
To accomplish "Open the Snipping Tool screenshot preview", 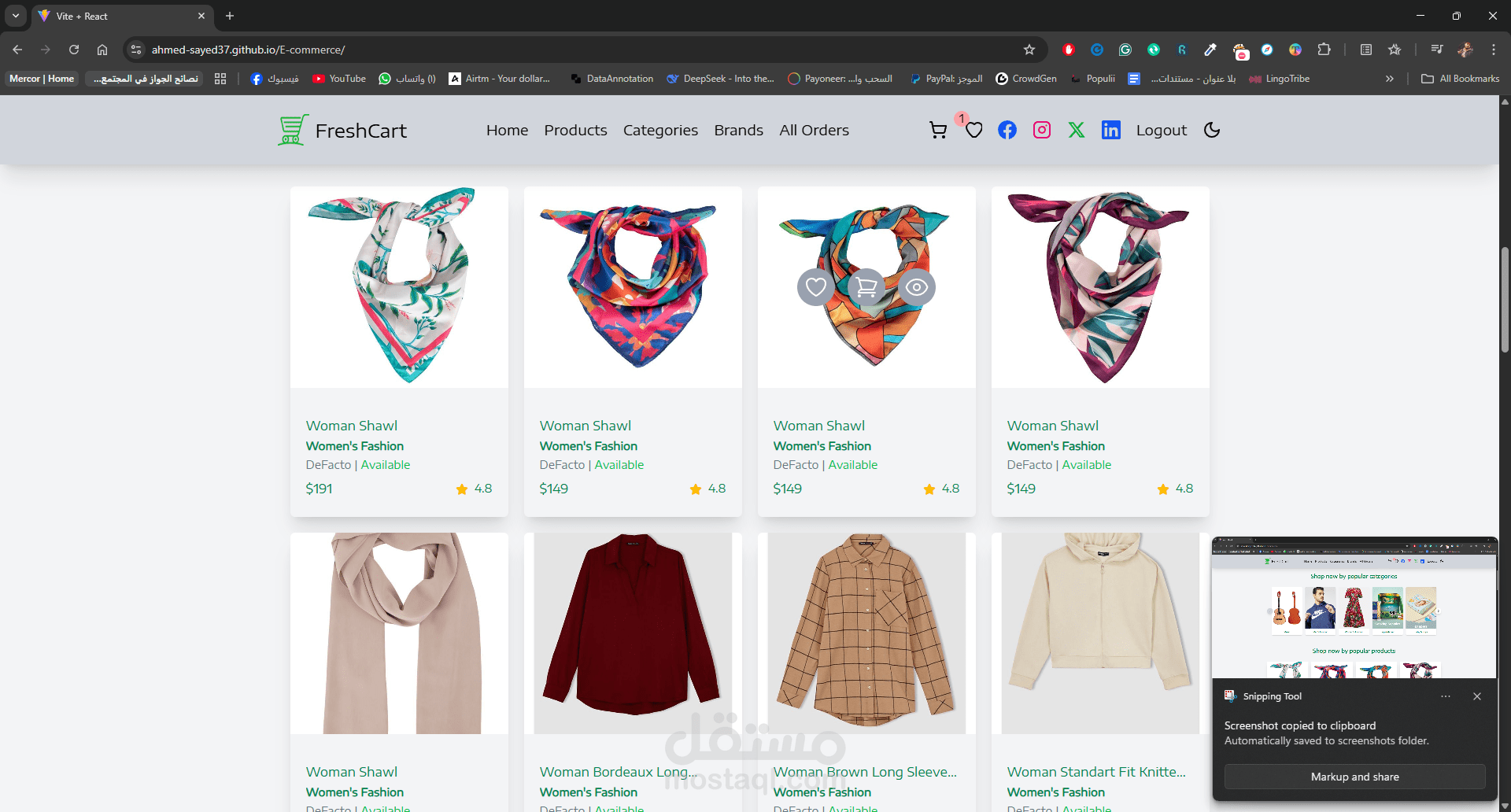I will (x=1354, y=607).
